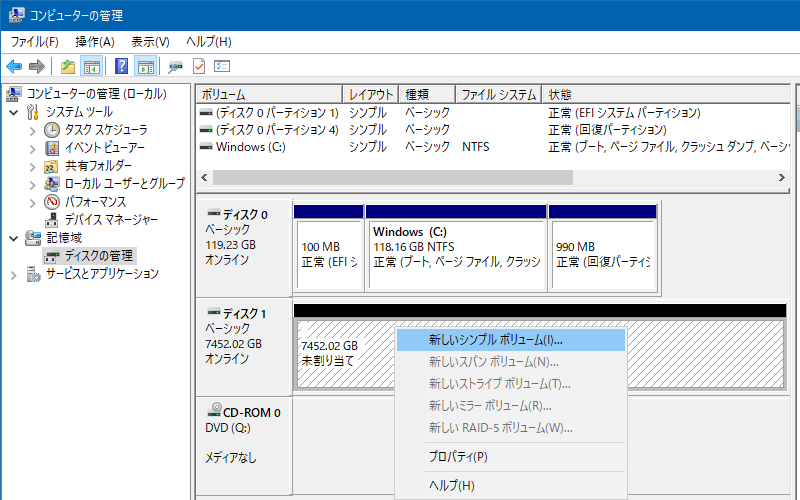
Task: Click disabled 新しいミラー ボリューム(R)... entry
Action: pos(511,406)
